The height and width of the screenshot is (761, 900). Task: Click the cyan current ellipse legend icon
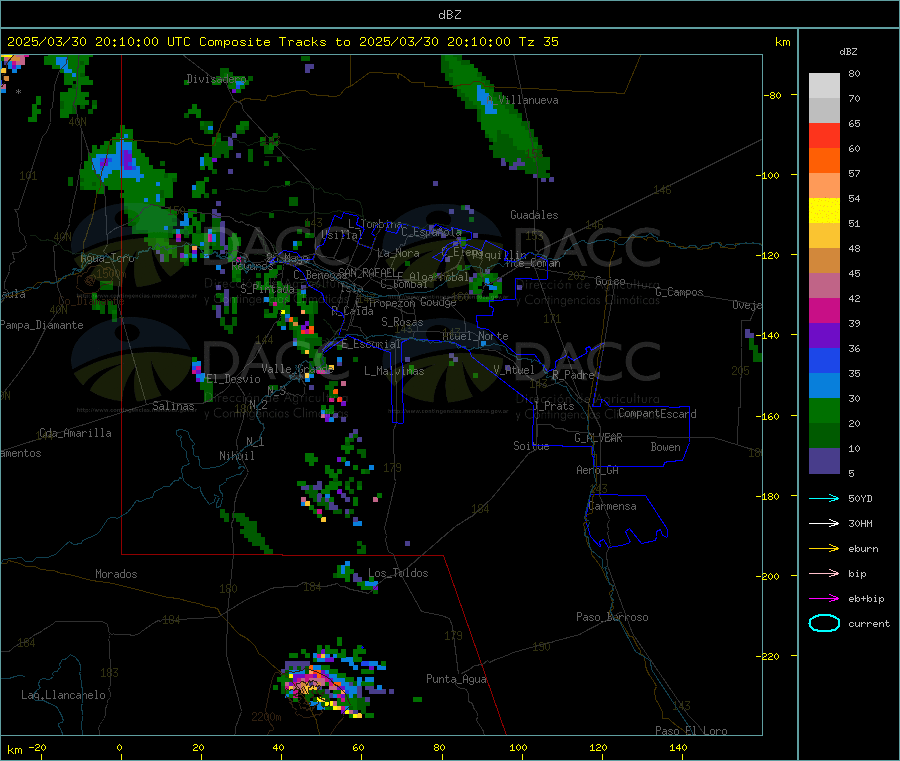[824, 623]
